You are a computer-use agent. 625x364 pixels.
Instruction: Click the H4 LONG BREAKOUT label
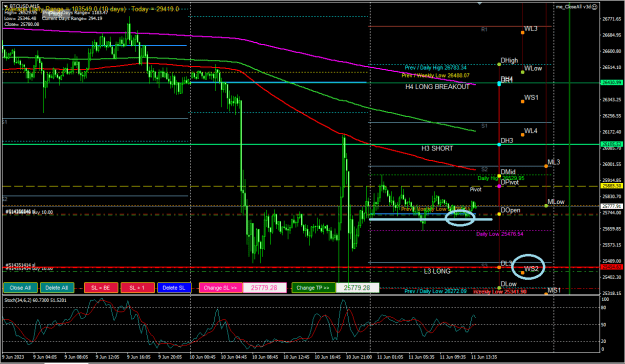[x=437, y=87]
